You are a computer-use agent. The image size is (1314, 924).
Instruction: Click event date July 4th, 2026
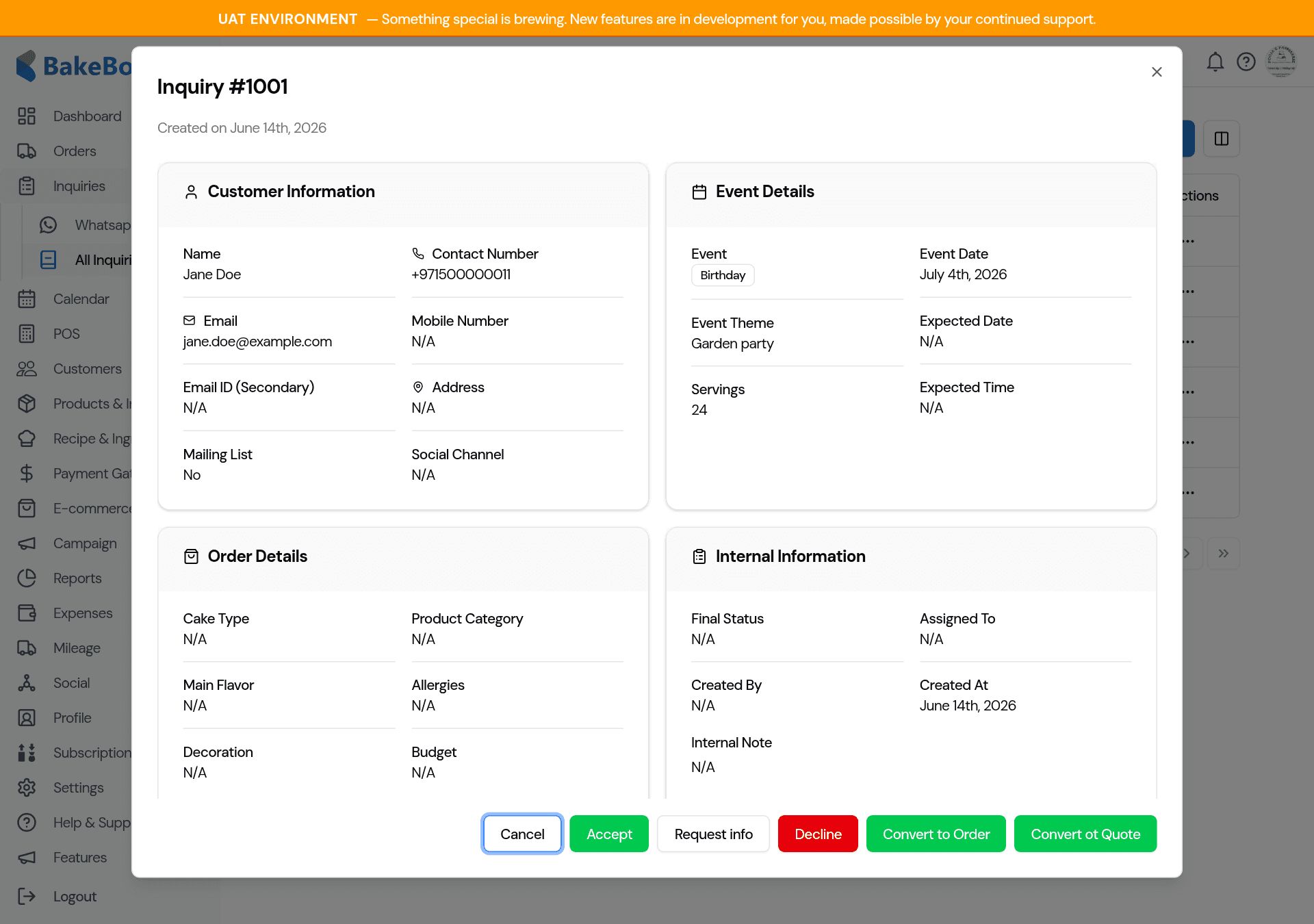[x=963, y=274]
